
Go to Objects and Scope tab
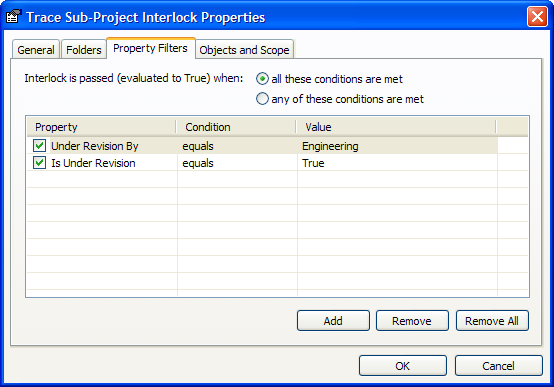coord(244,50)
